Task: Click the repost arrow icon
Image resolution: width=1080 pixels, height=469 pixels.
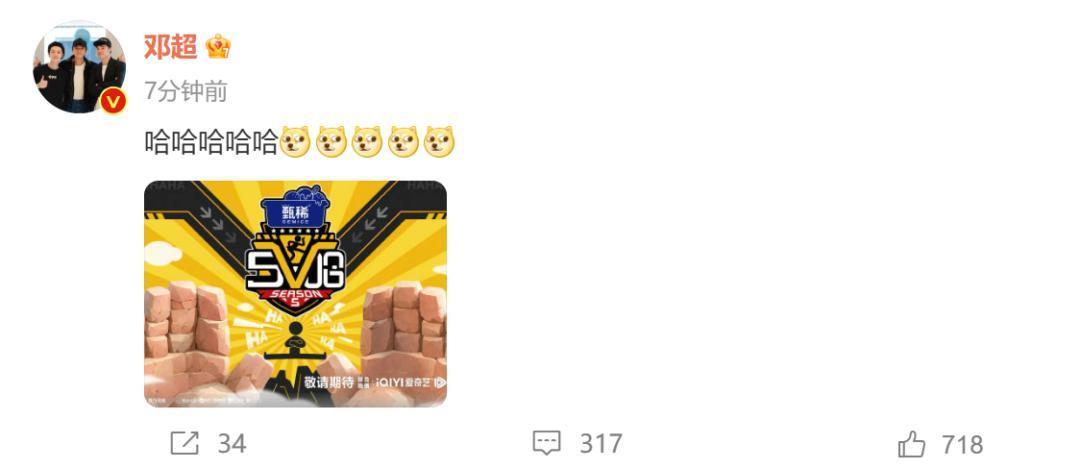Action: tap(185, 444)
